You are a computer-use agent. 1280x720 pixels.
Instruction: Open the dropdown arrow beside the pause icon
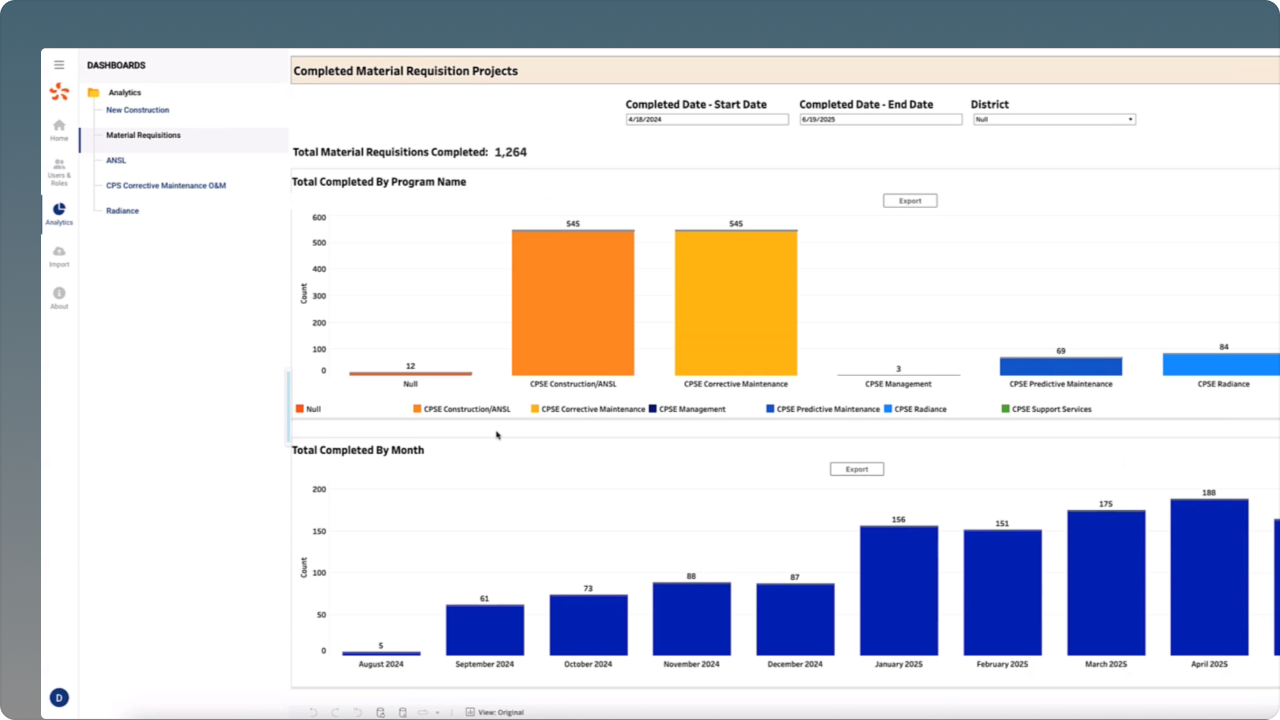437,713
